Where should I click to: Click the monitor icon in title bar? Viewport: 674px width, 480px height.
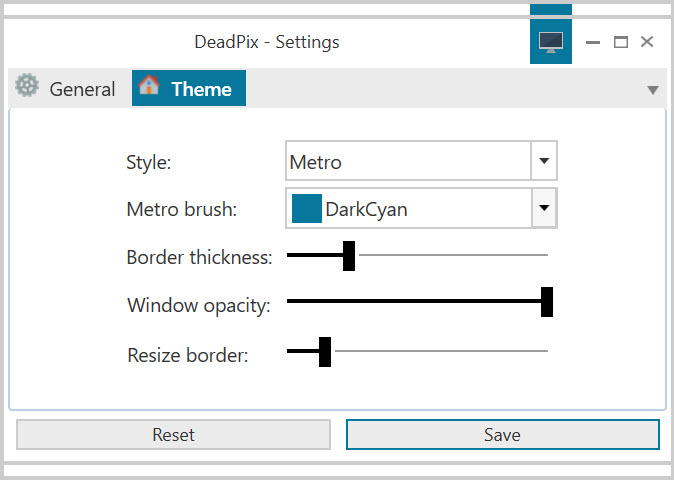click(x=551, y=42)
